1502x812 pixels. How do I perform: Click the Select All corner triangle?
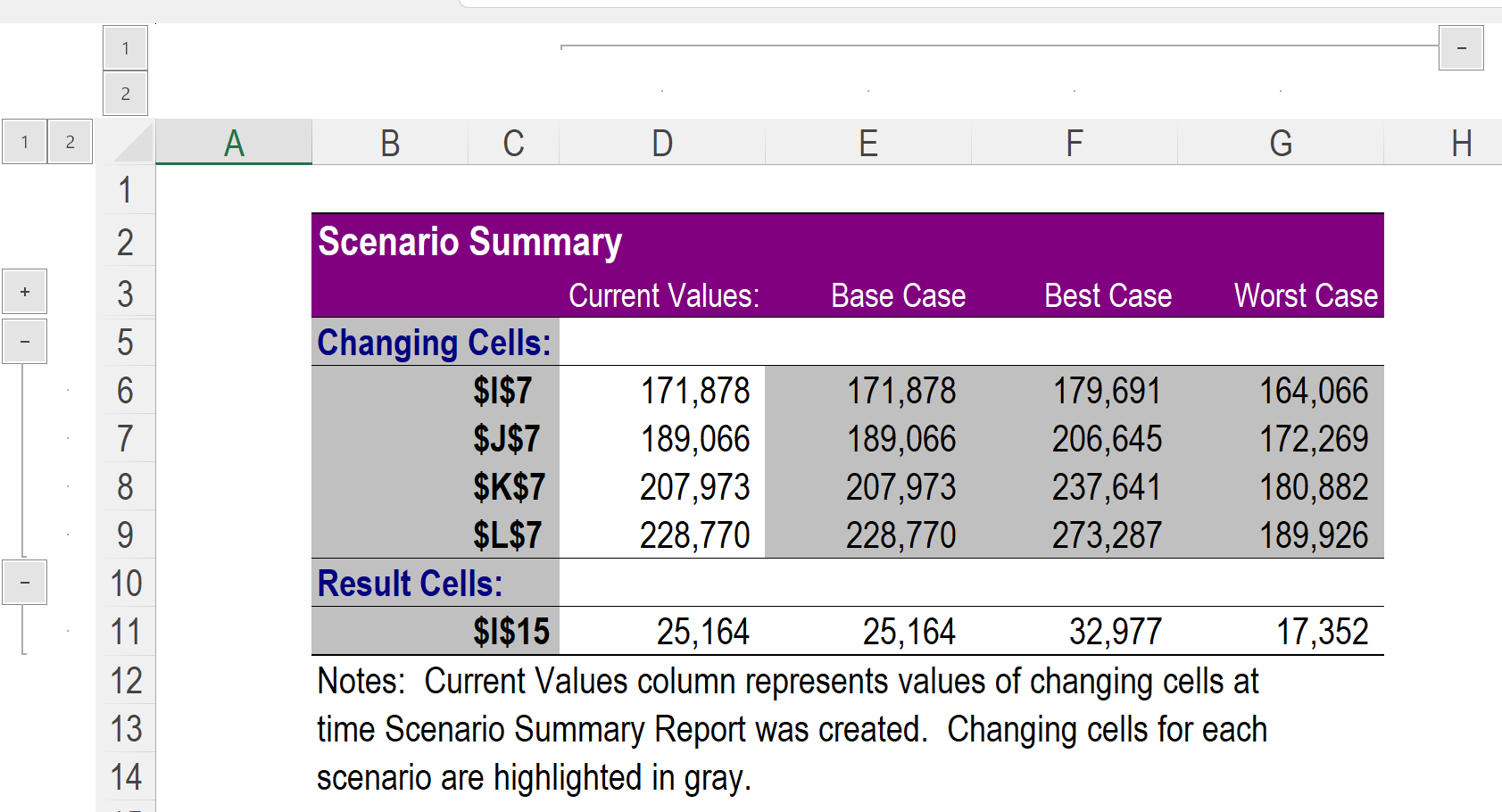click(134, 144)
